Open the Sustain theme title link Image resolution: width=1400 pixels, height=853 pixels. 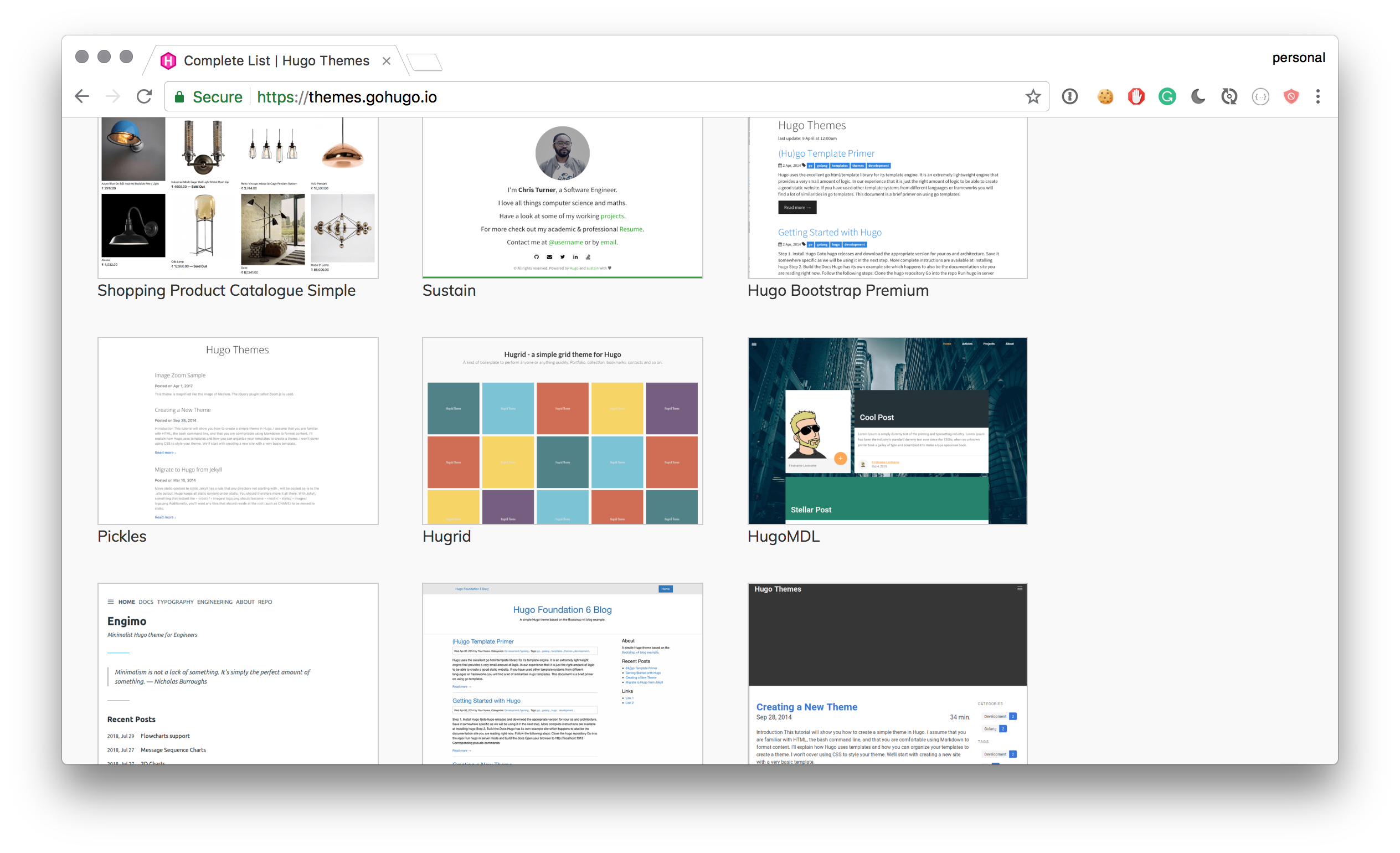(x=449, y=290)
